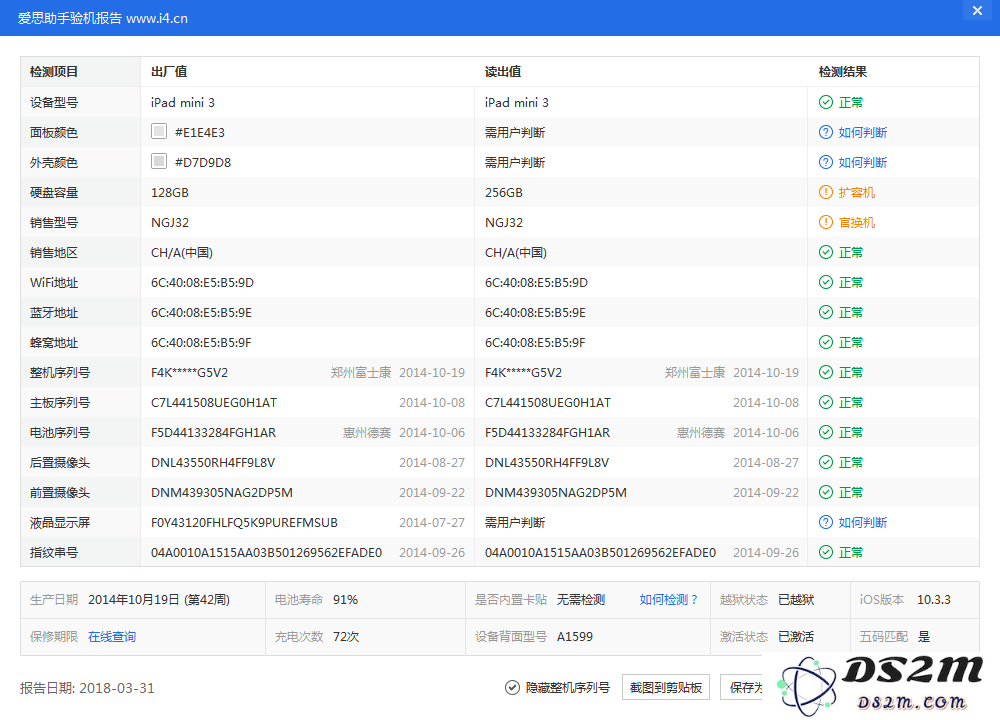
Task: Open 如何判断 link for 面板颜色
Action: point(862,132)
